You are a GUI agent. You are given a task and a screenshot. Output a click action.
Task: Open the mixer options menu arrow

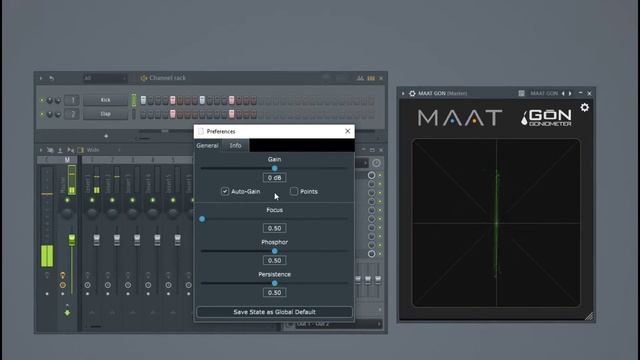(41, 150)
